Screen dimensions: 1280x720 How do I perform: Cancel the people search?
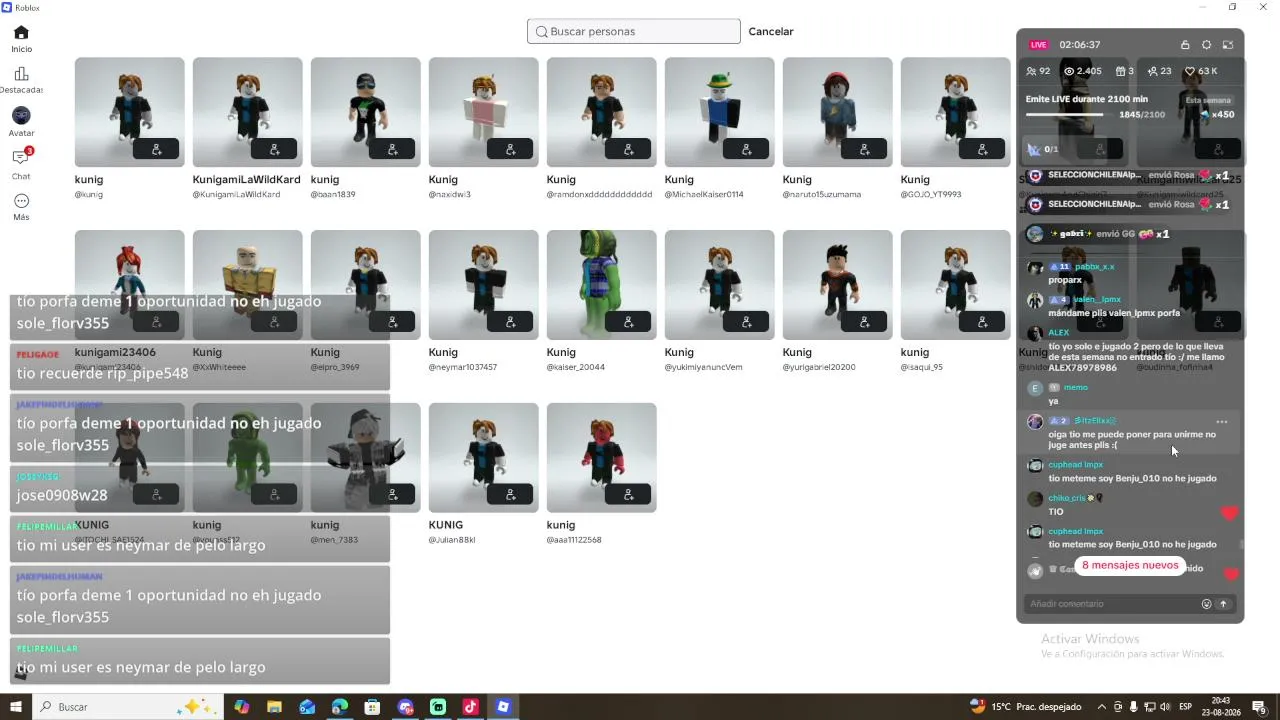[x=771, y=31]
